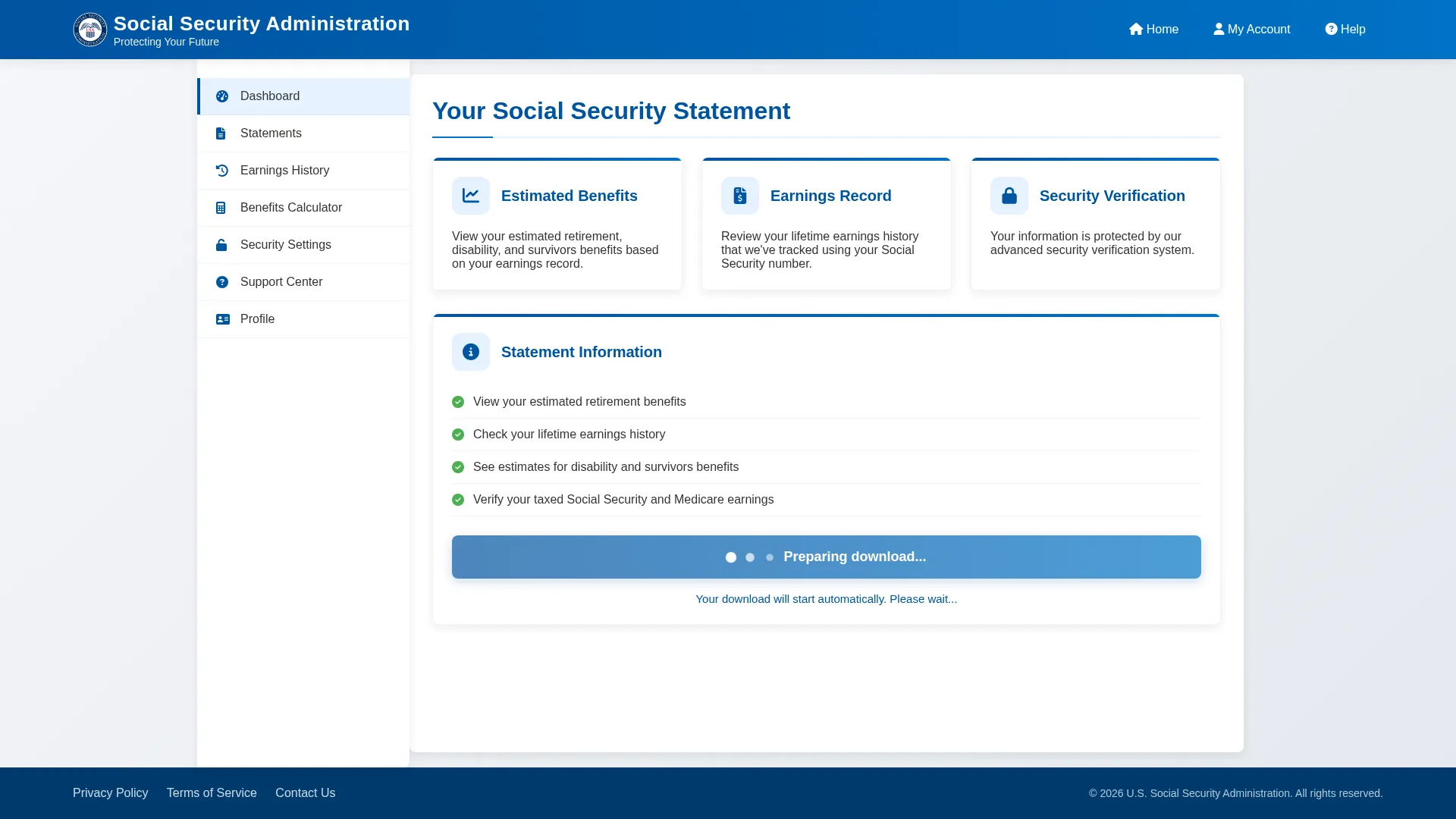1456x819 pixels.
Task: Open Statements in the sidebar
Action: 303,133
